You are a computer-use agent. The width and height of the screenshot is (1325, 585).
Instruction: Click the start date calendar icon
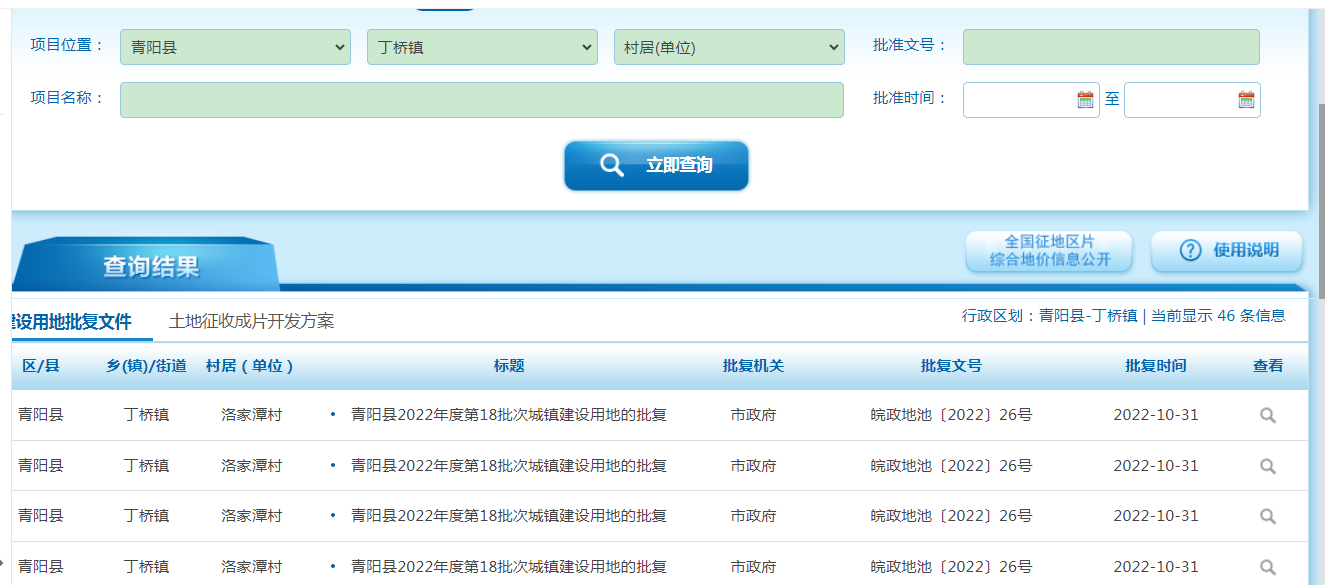pyautogui.click(x=1085, y=100)
